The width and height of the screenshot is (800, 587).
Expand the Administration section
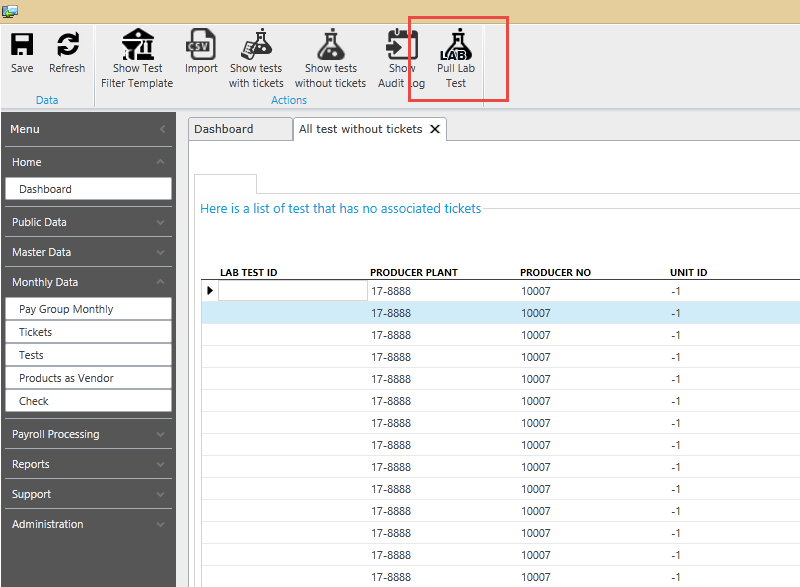point(161,524)
